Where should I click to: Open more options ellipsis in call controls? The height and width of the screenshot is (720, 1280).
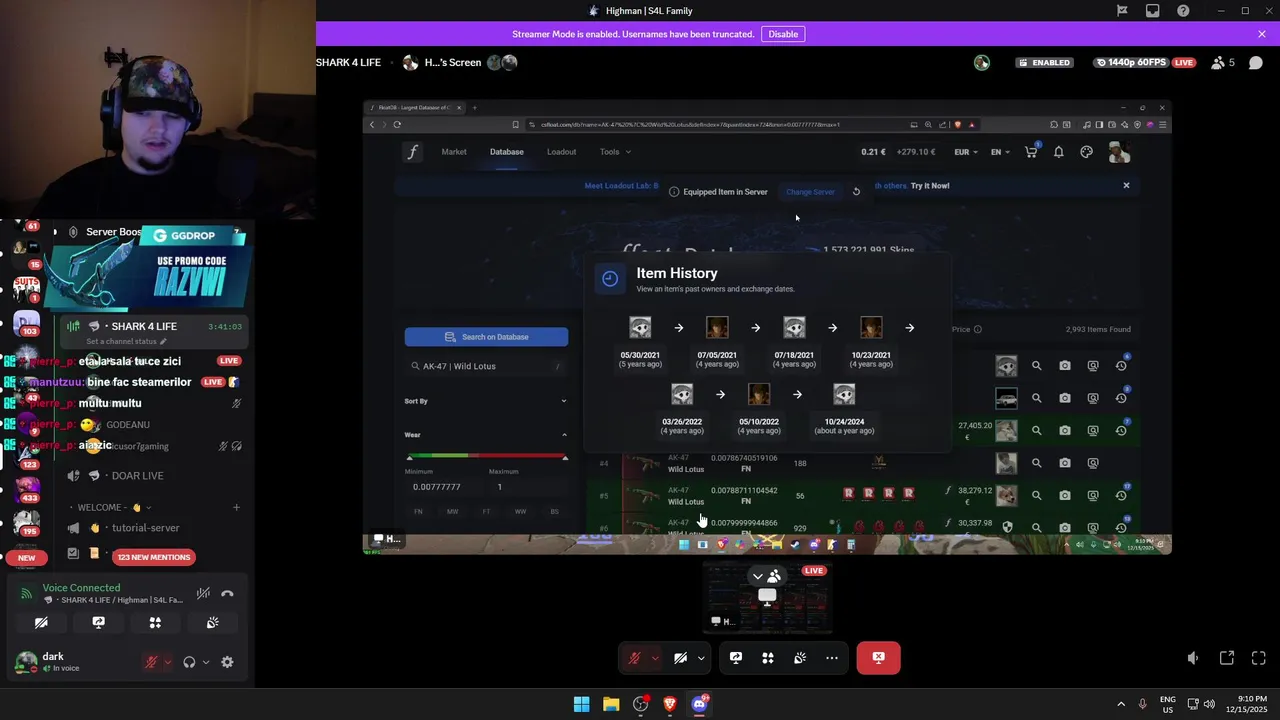832,658
